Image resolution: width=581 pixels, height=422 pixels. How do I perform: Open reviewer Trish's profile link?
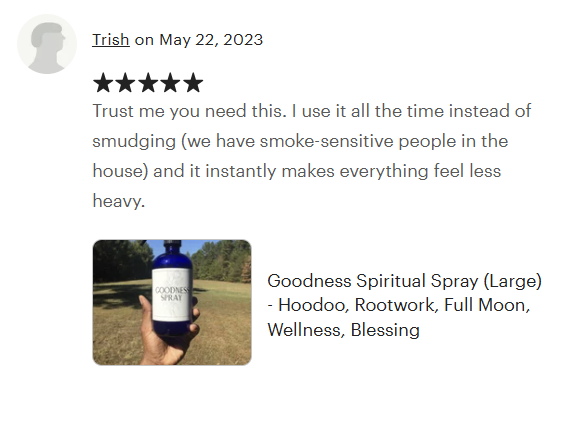point(111,40)
